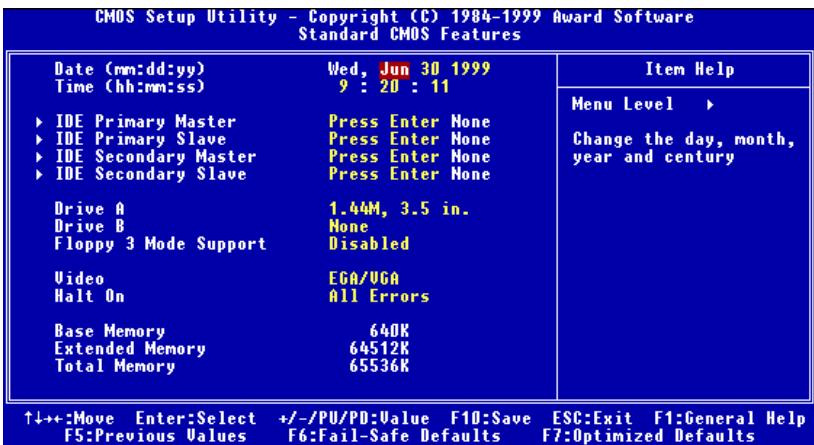The image size is (814, 445).
Task: Change Video setting EGA/VGA
Action: [x=364, y=279]
